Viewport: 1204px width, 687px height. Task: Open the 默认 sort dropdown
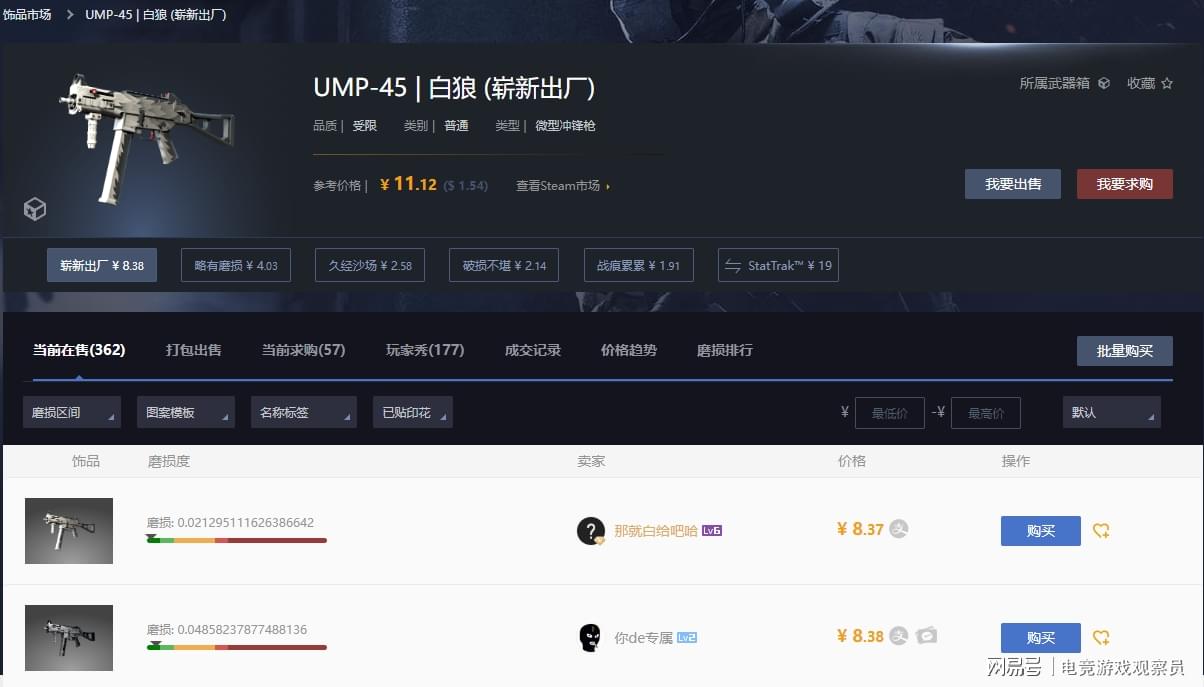[1112, 412]
